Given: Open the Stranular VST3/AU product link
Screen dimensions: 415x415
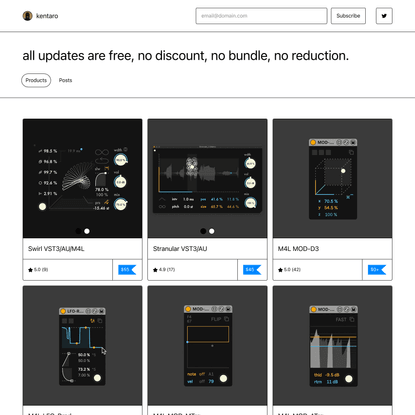Looking at the screenshot, I should (180, 249).
